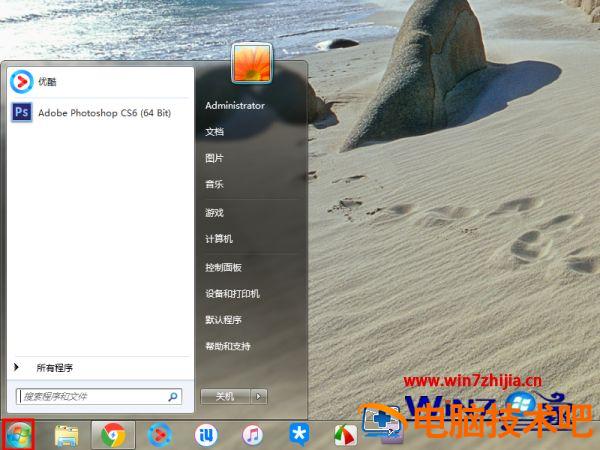Open 帮助和支持 (Help and Support)
This screenshot has height=450, width=600.
(228, 346)
